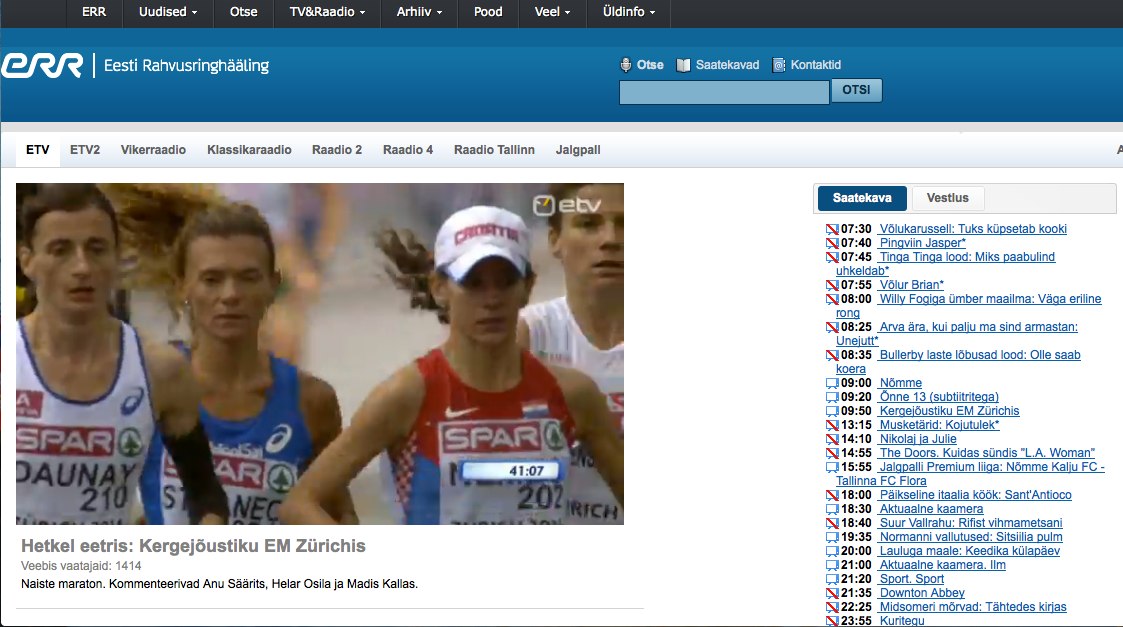
Task: Click the search text field
Action: pyautogui.click(x=724, y=92)
